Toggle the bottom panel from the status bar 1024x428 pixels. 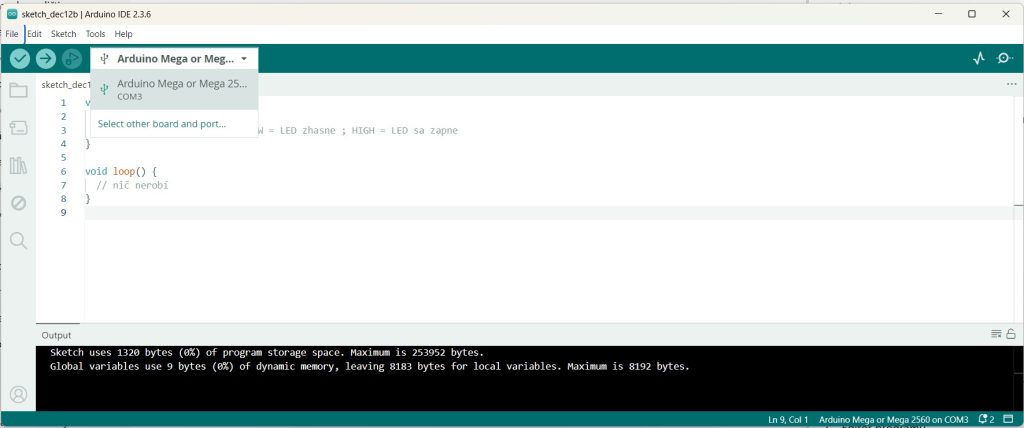click(x=1009, y=419)
